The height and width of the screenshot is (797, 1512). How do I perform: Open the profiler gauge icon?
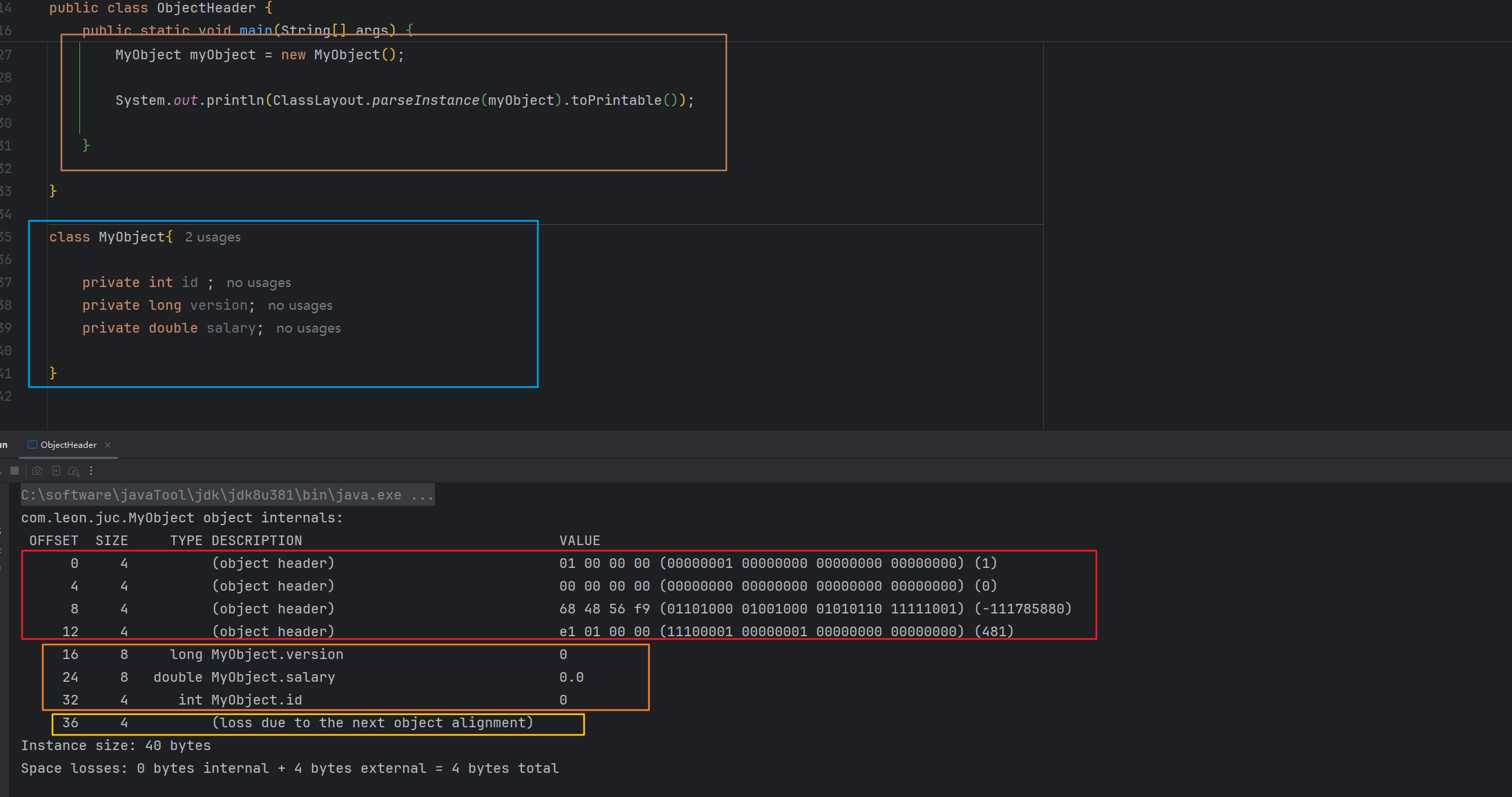pyautogui.click(x=74, y=471)
